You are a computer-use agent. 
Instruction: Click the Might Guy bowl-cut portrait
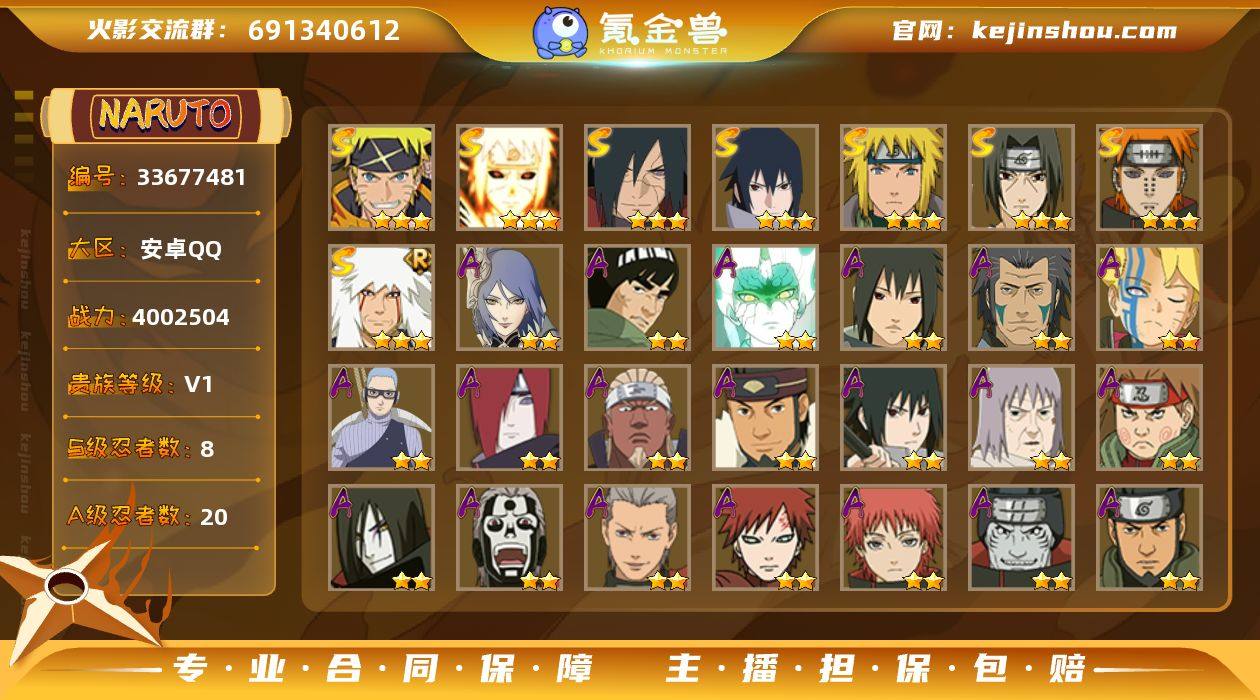[x=638, y=298]
